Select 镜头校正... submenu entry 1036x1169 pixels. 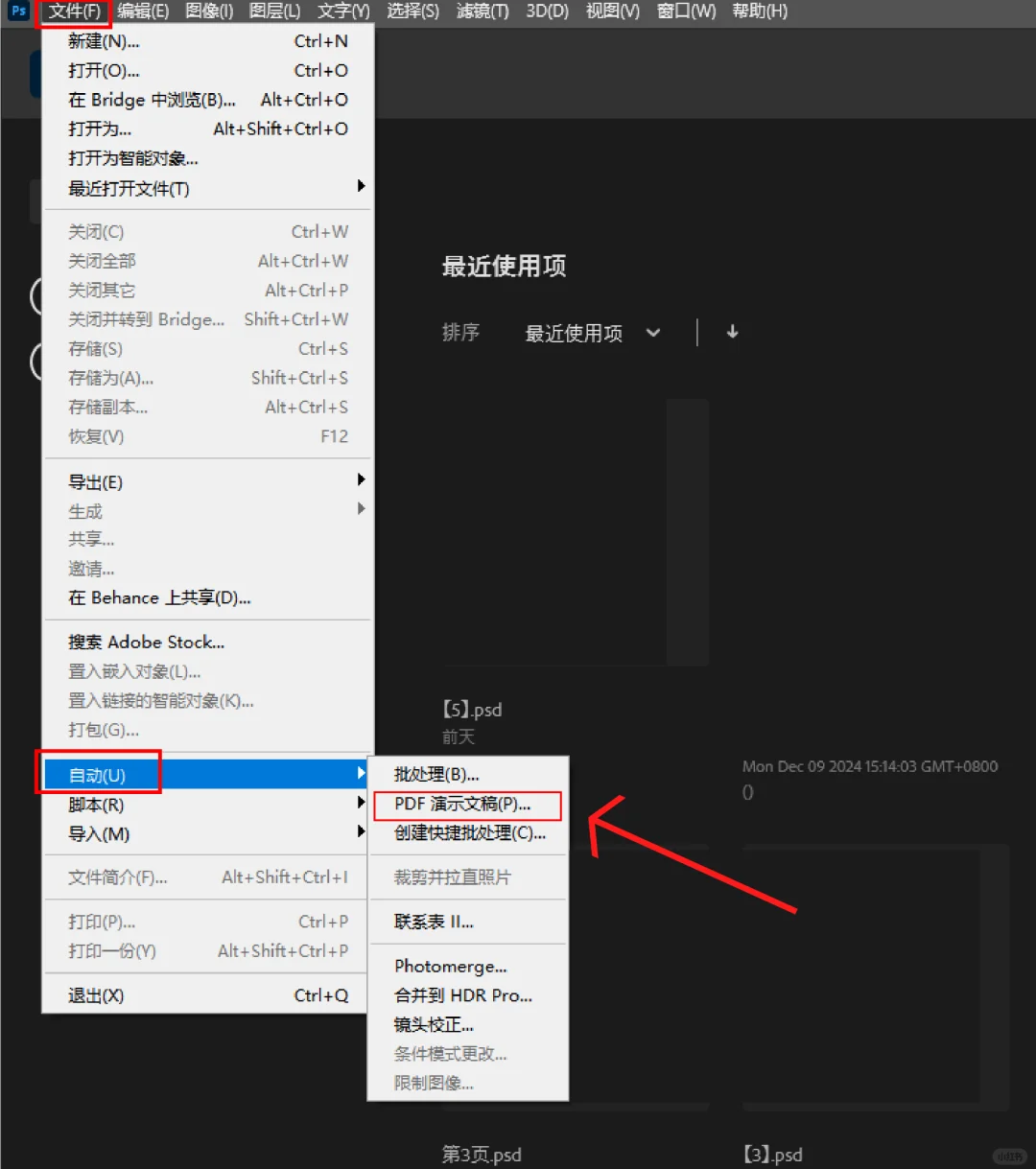[468, 1025]
